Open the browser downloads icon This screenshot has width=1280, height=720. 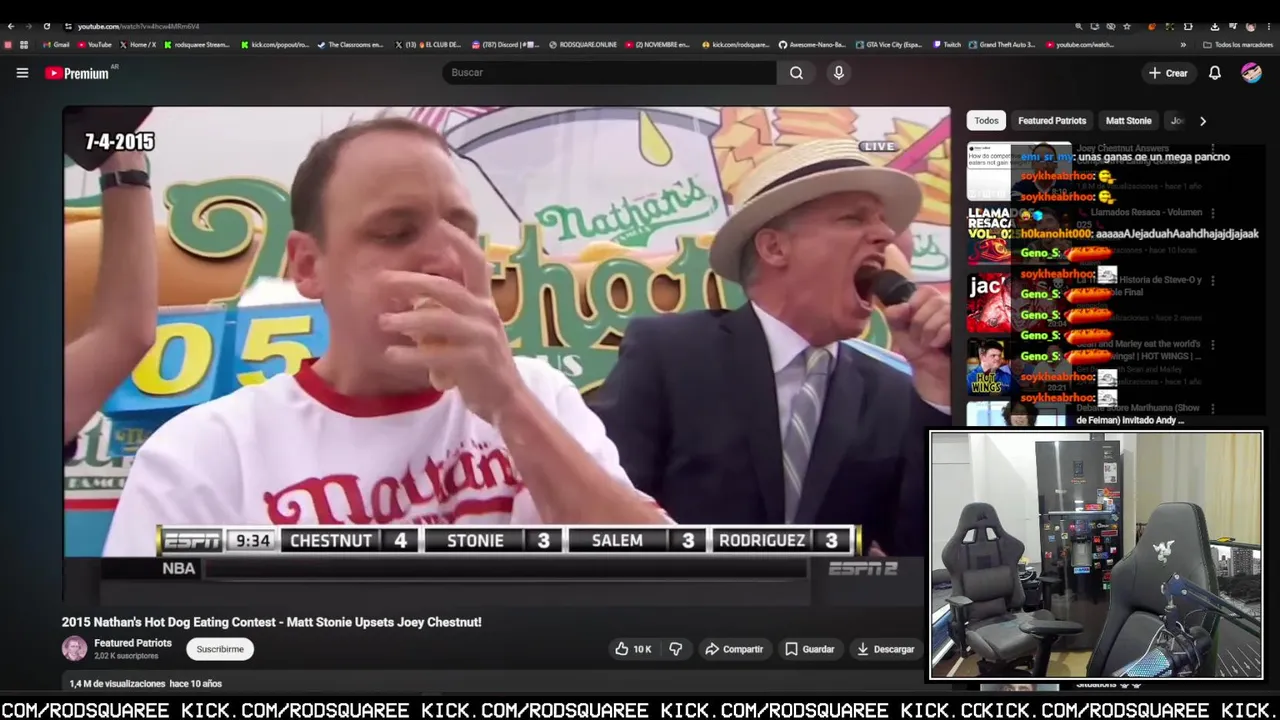(x=1214, y=26)
